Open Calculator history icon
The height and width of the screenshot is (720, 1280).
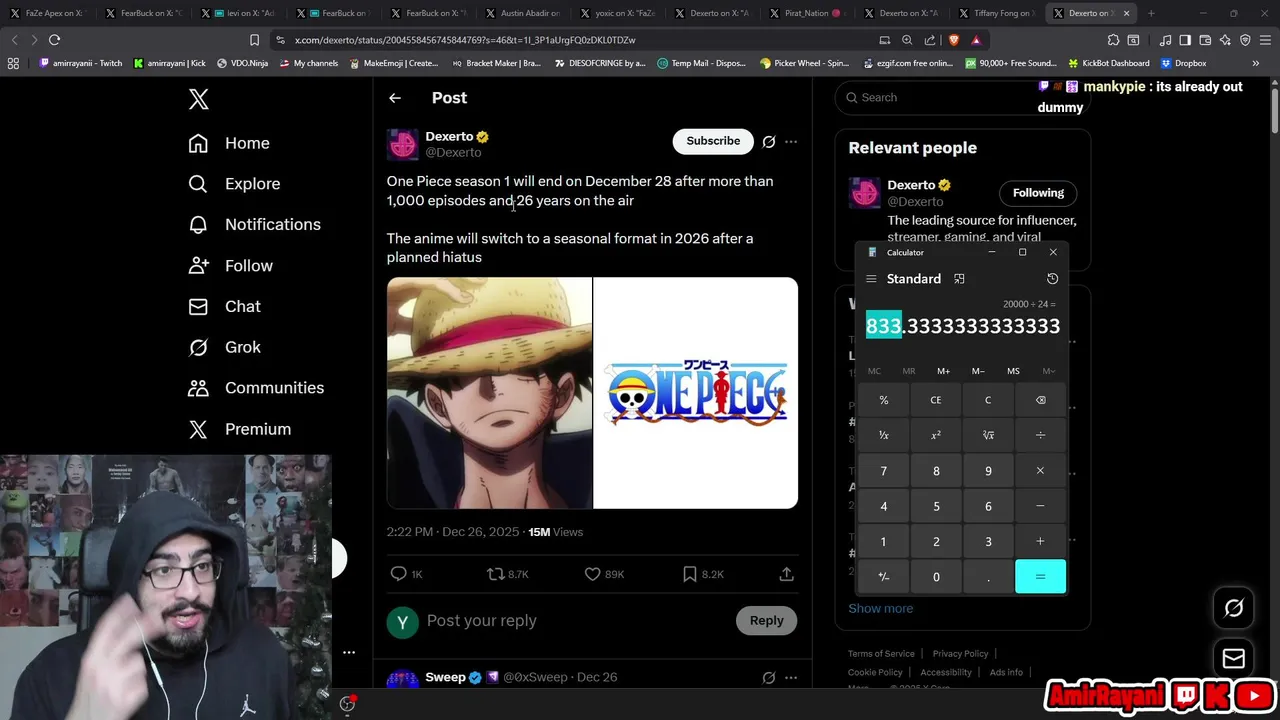1052,279
